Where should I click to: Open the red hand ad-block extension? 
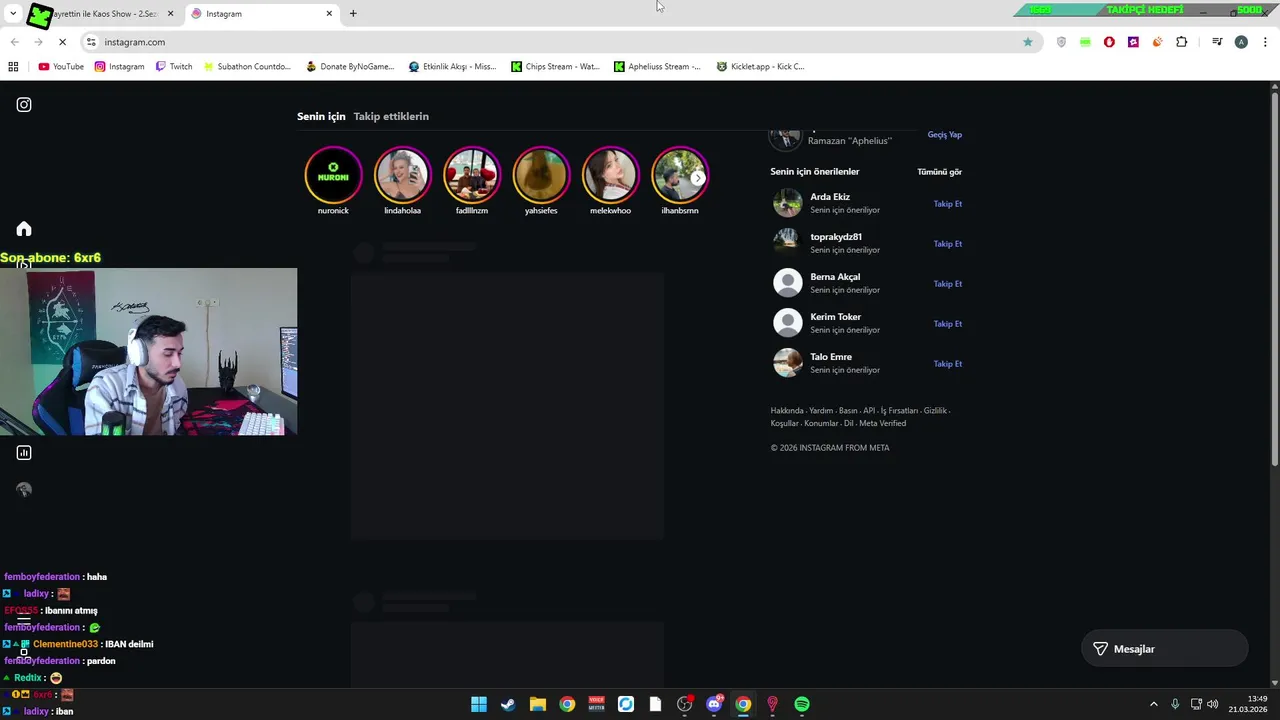point(1109,42)
